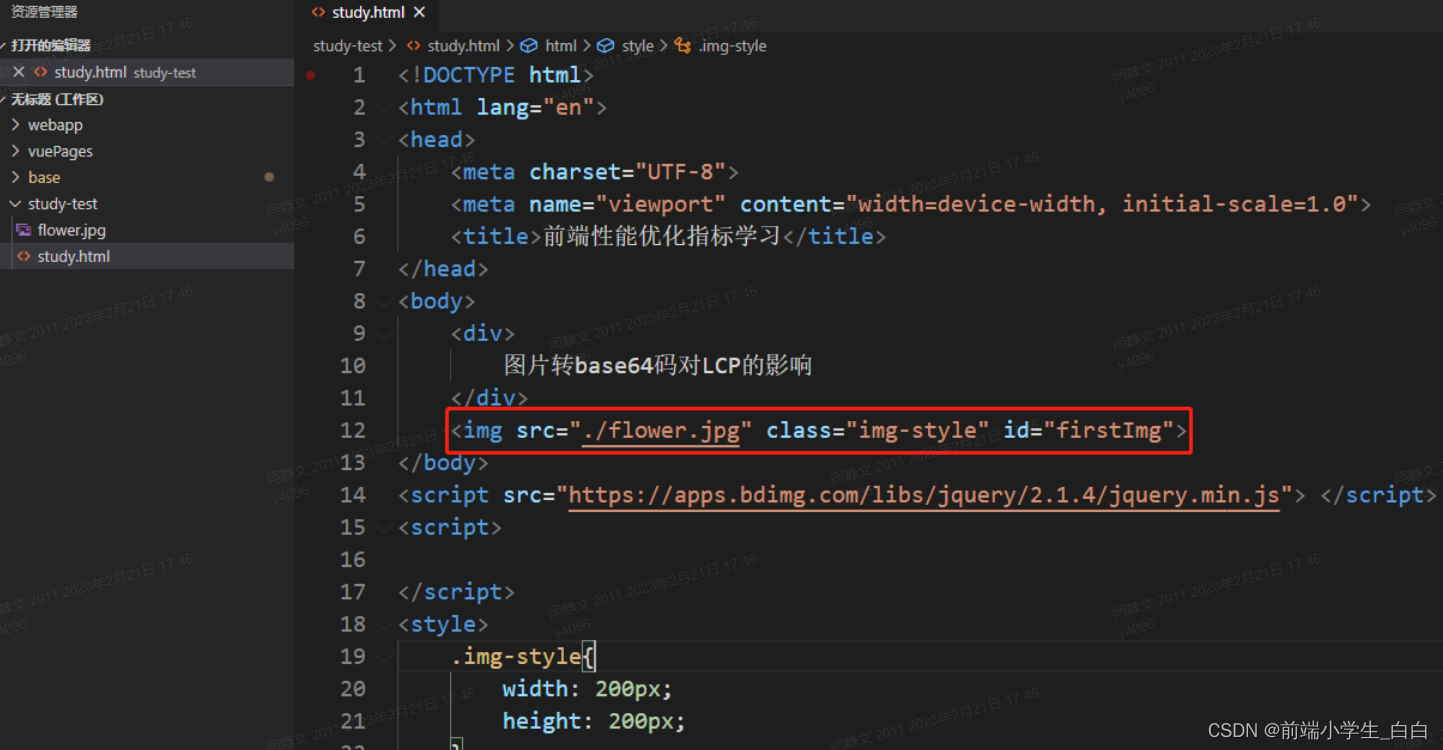The width and height of the screenshot is (1443, 750).
Task: Click the style element breadcrumb
Action: (637, 46)
